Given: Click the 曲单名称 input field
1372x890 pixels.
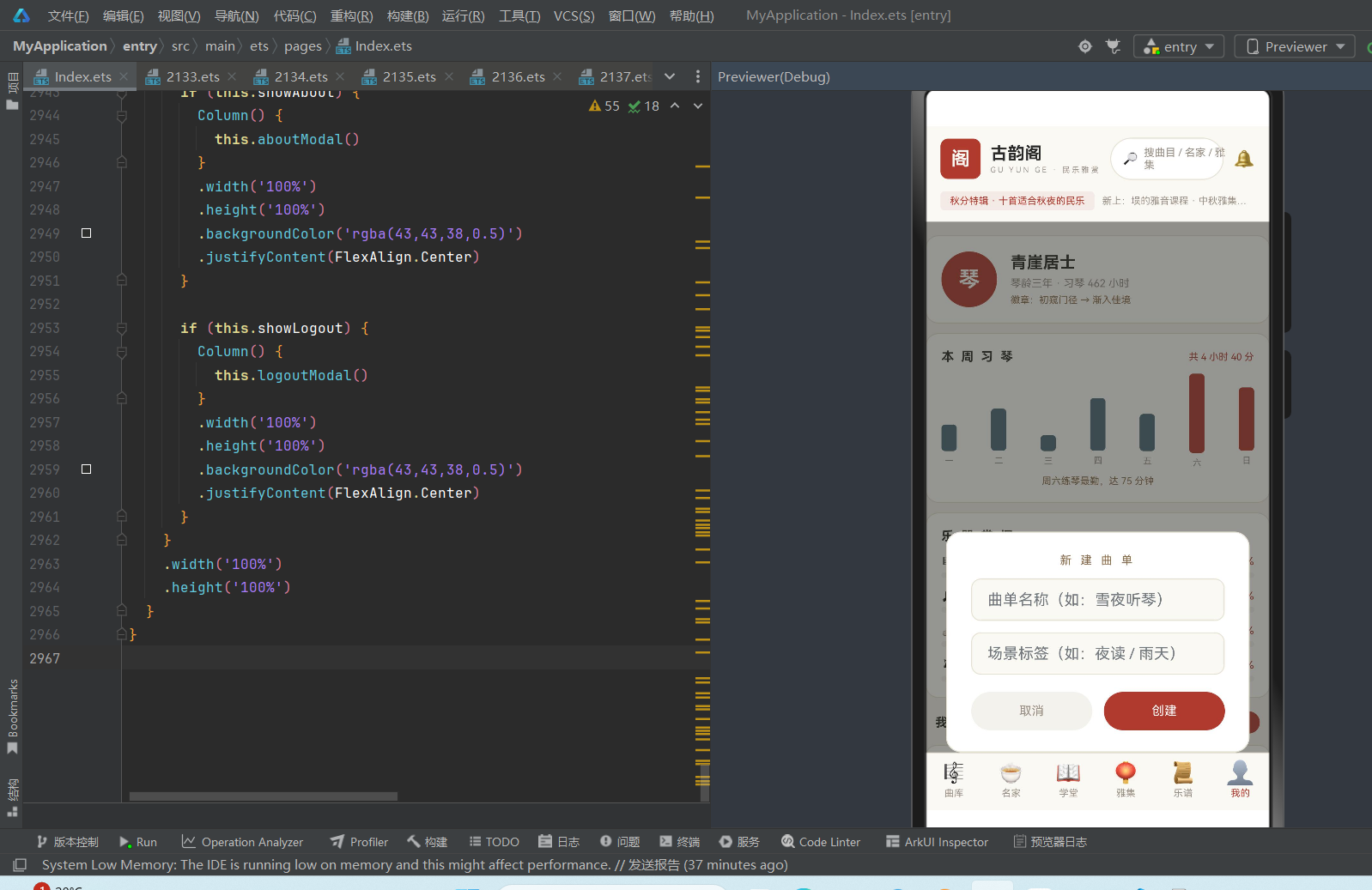Looking at the screenshot, I should click(x=1097, y=599).
